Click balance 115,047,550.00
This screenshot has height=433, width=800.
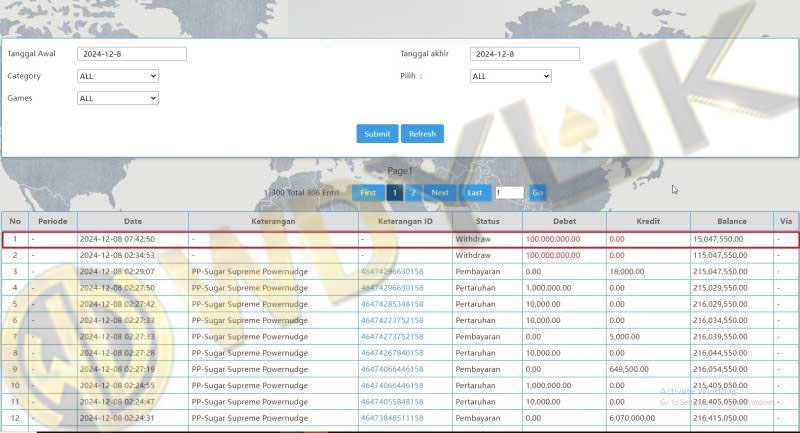pyautogui.click(x=720, y=256)
